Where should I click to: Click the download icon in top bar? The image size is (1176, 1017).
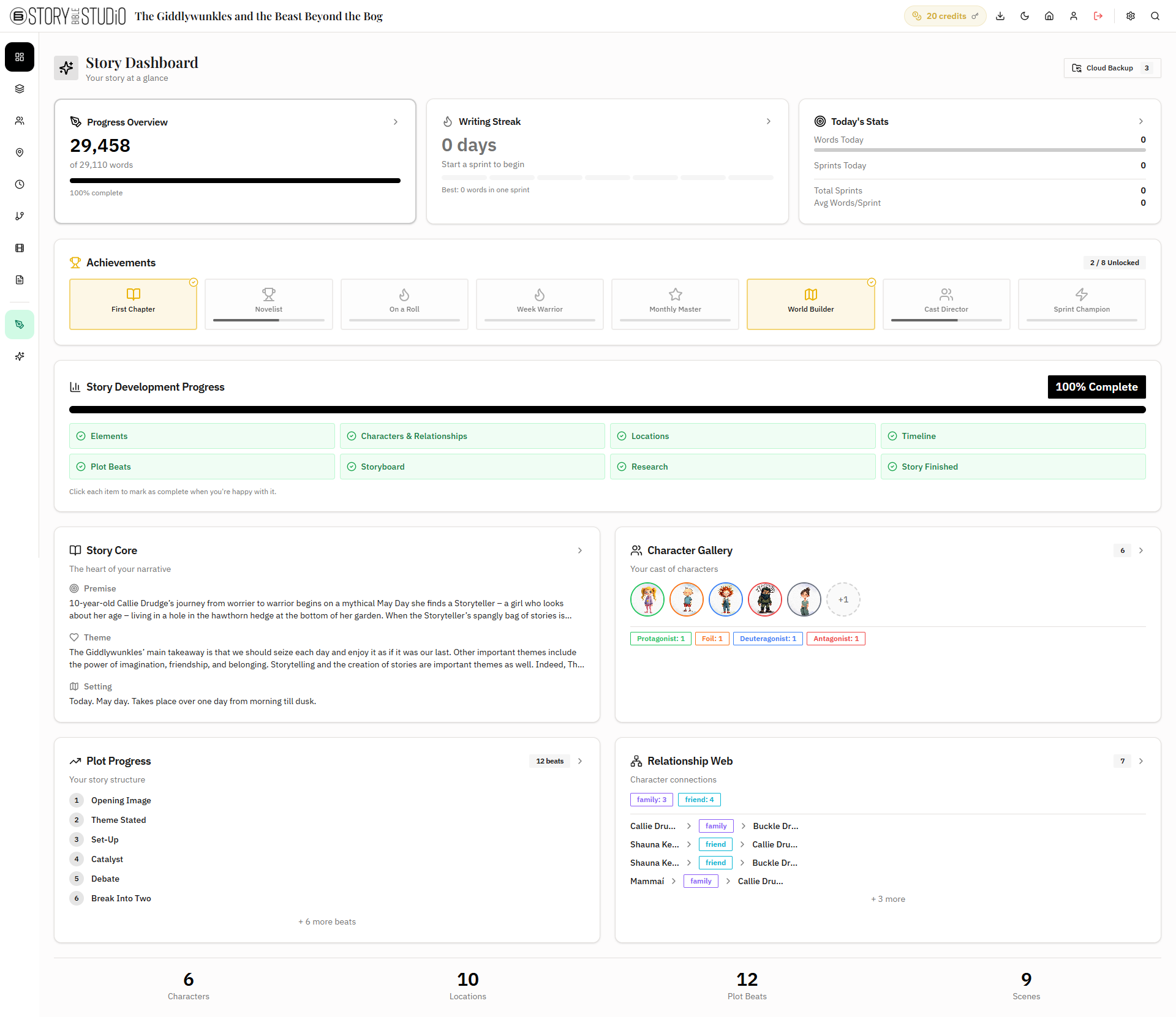pos(1000,16)
